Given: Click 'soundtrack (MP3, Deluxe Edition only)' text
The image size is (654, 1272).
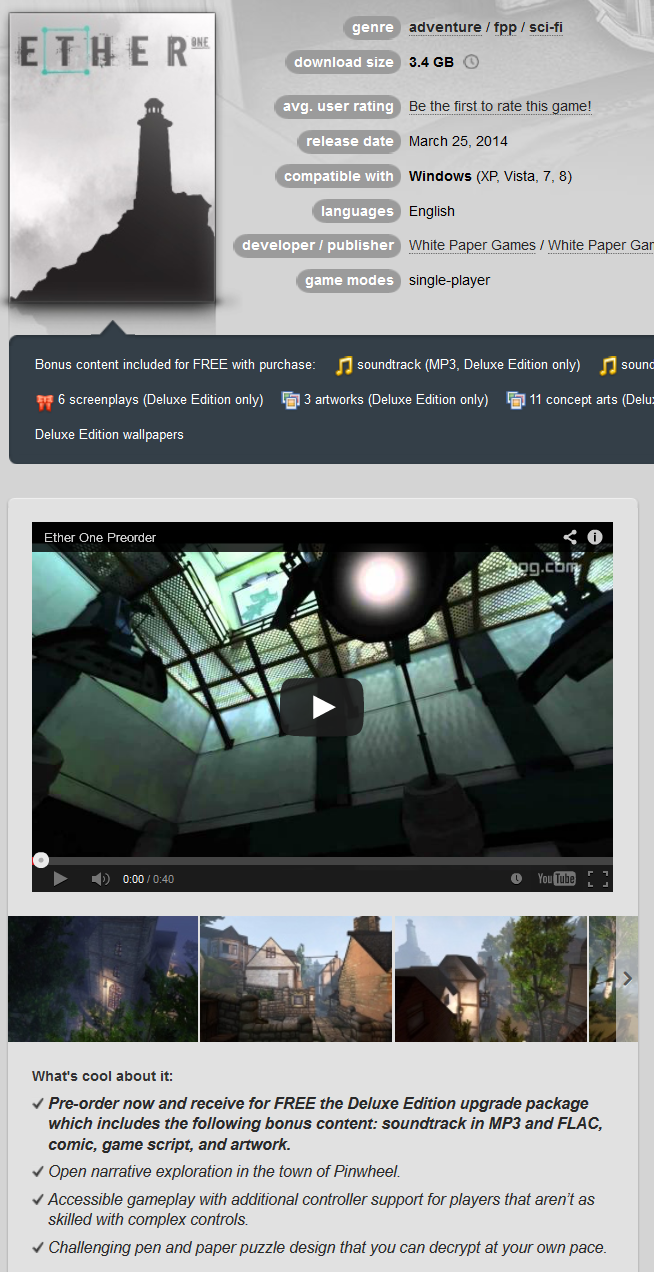Looking at the screenshot, I should pos(468,365).
